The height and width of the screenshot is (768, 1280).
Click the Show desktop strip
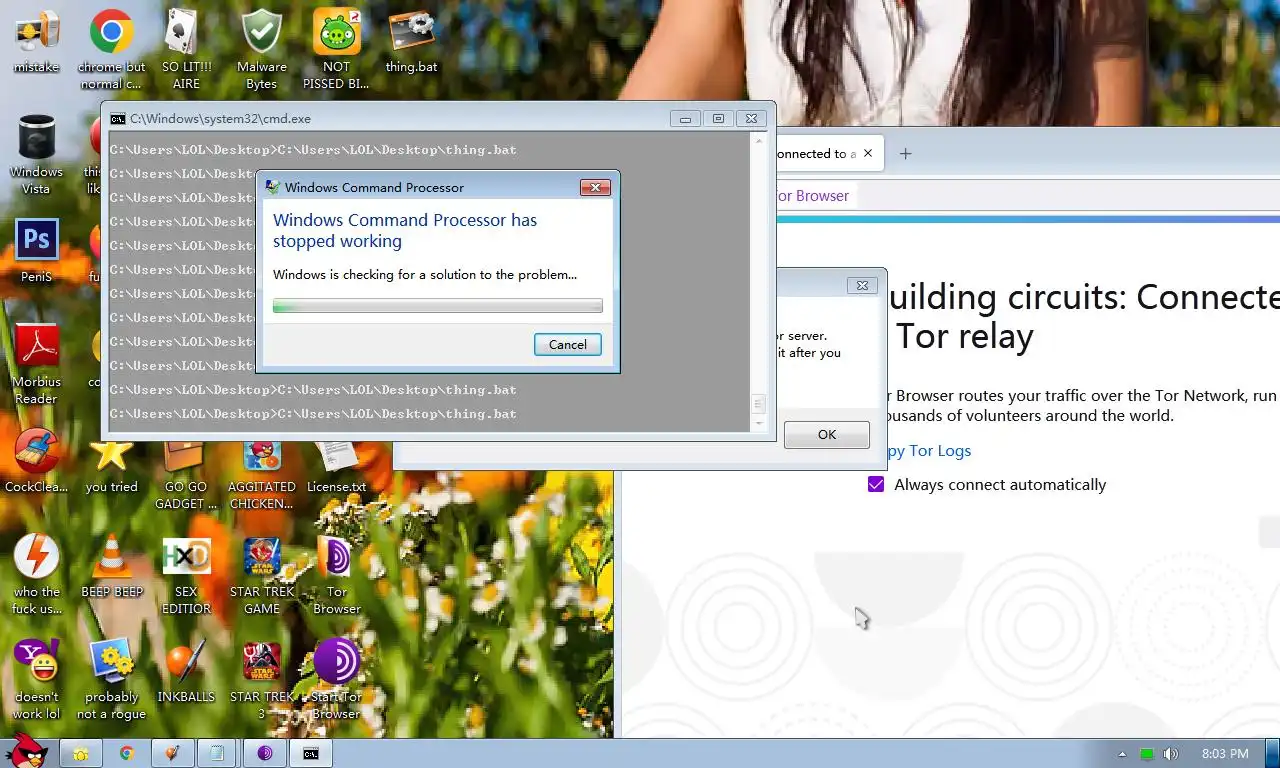(1272, 754)
